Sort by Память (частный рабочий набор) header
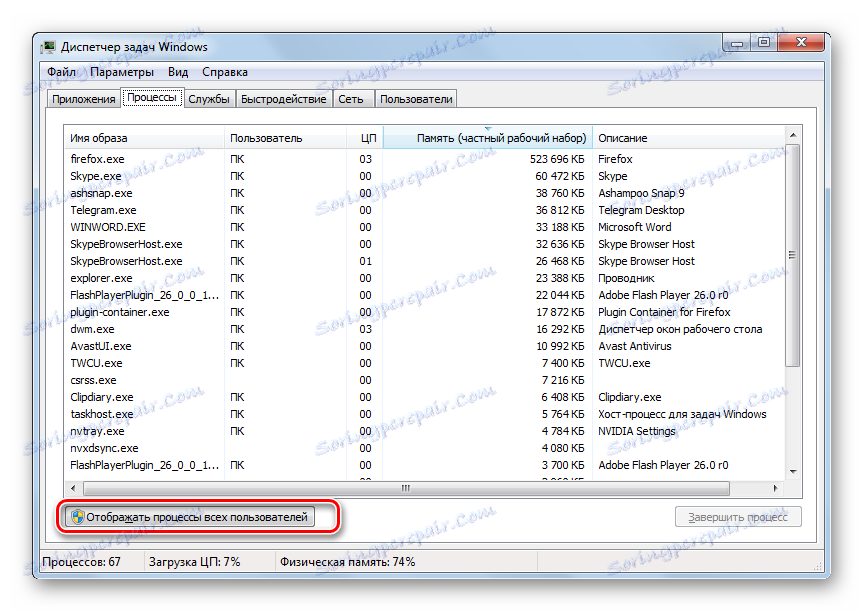 pos(488,138)
